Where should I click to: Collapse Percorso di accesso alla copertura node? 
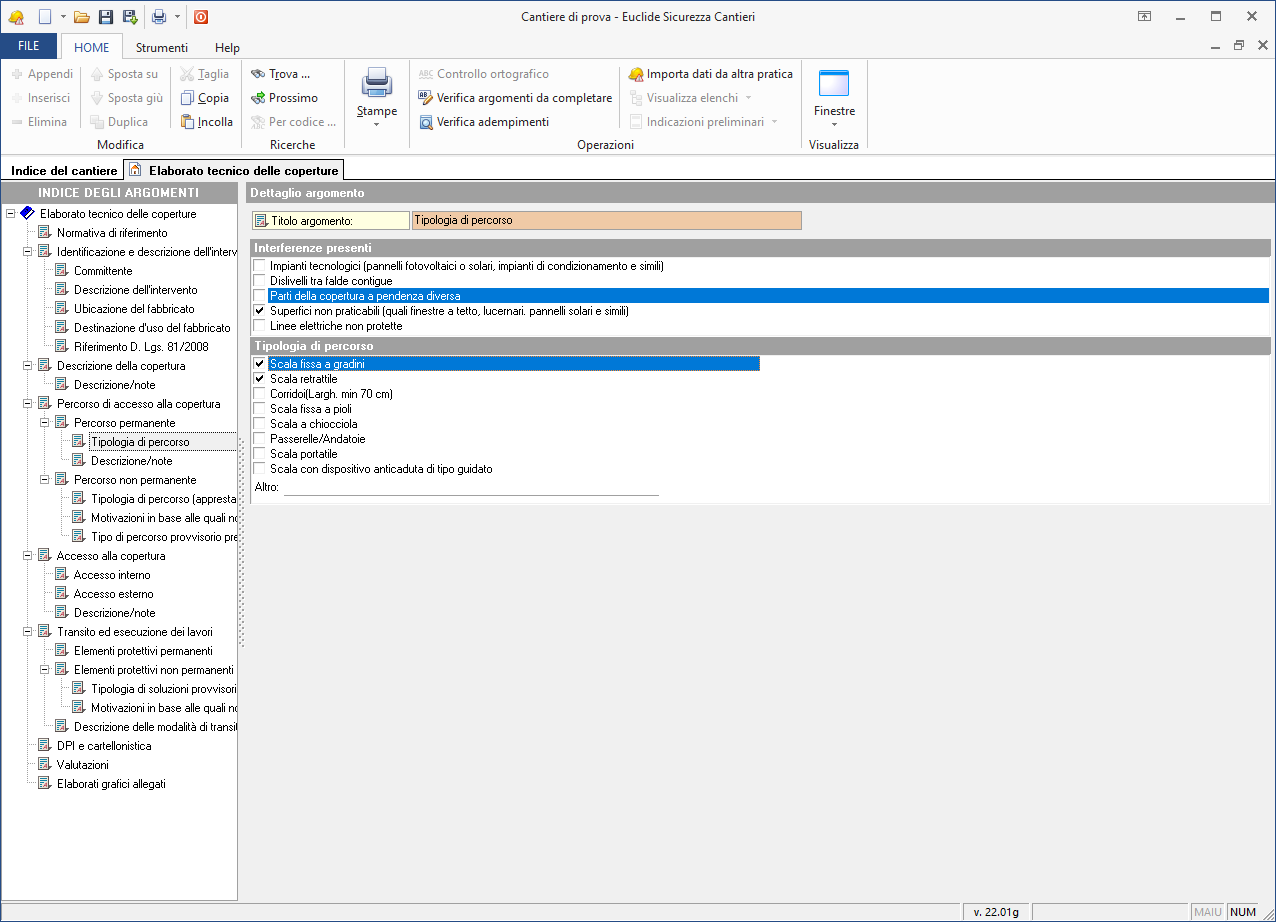point(28,404)
